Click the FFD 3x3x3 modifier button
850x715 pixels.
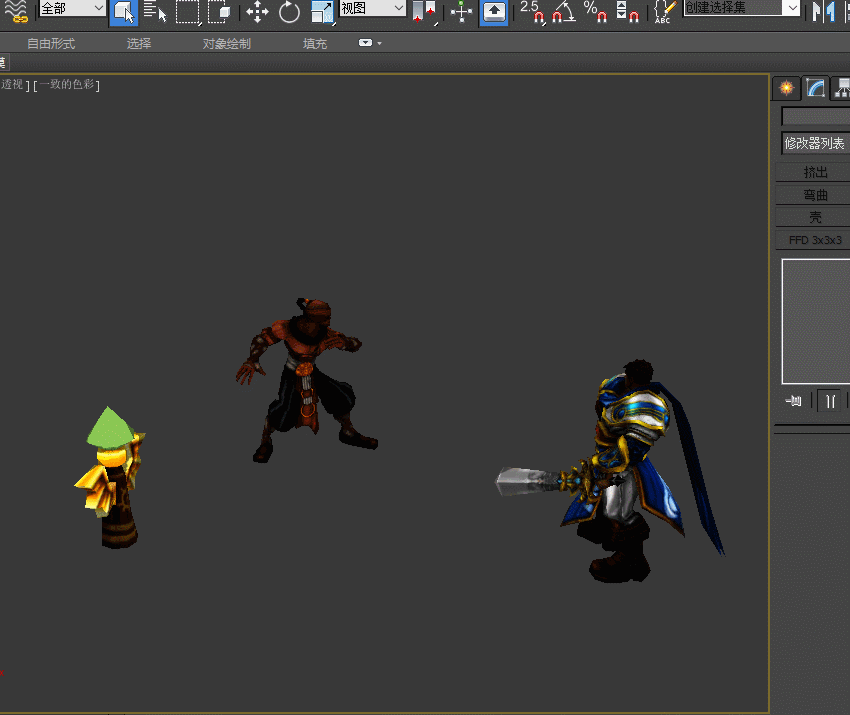tap(815, 240)
